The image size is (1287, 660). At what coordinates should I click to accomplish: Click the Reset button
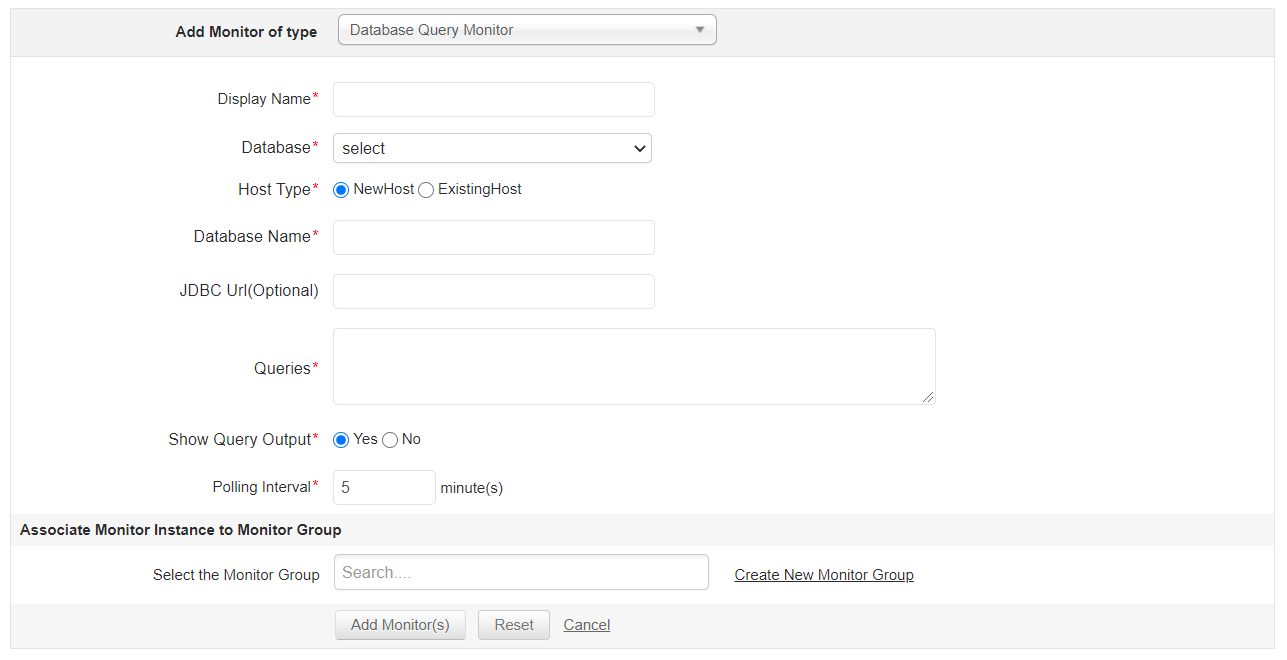(x=514, y=625)
